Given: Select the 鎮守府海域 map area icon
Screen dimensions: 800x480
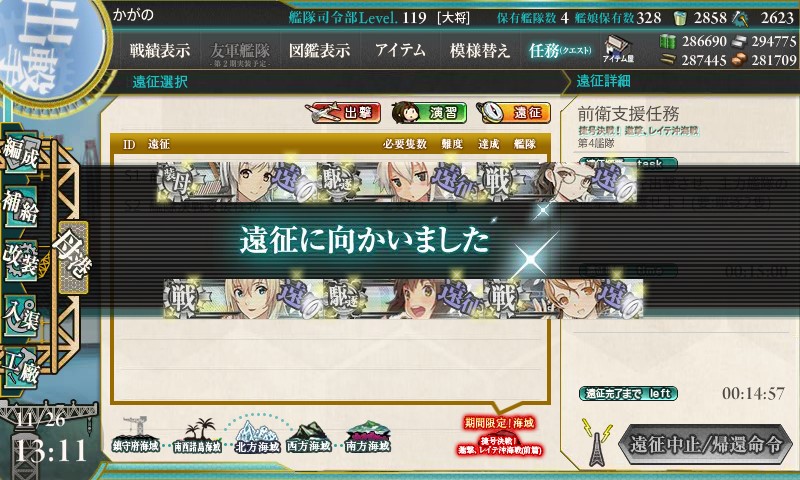Looking at the screenshot, I should point(135,435).
